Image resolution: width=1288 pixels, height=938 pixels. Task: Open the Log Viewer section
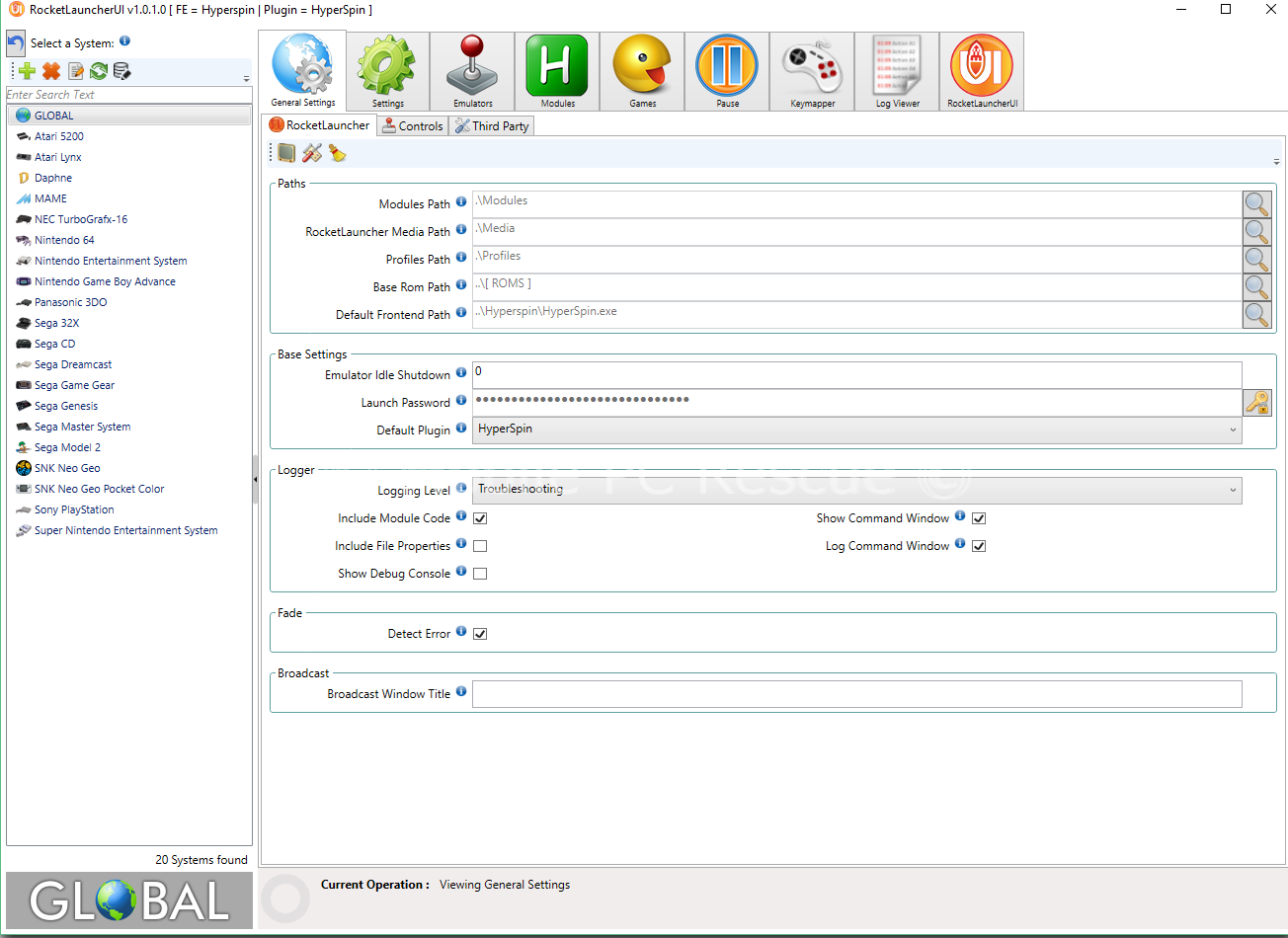897,71
